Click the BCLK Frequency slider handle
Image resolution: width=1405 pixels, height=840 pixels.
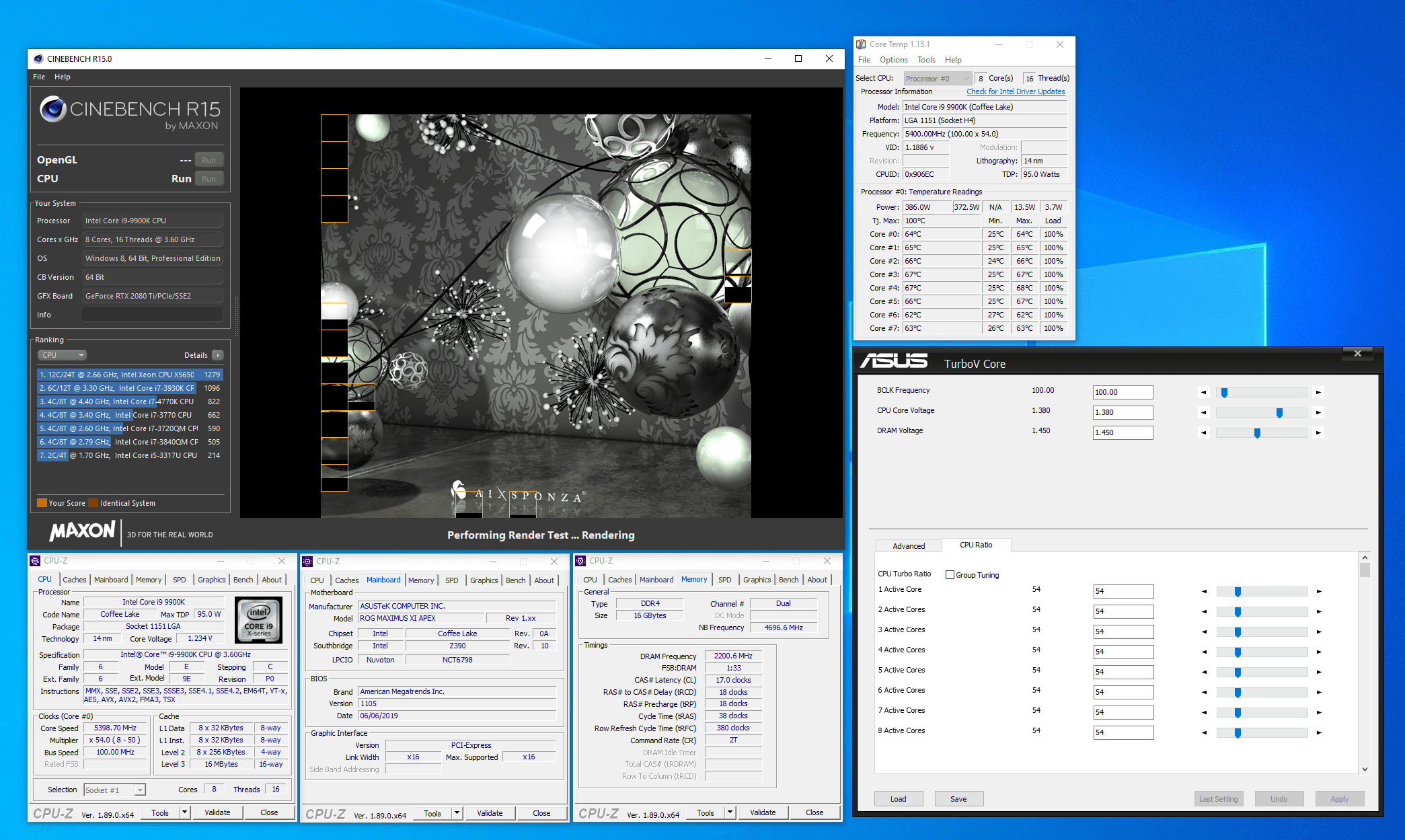(1225, 393)
